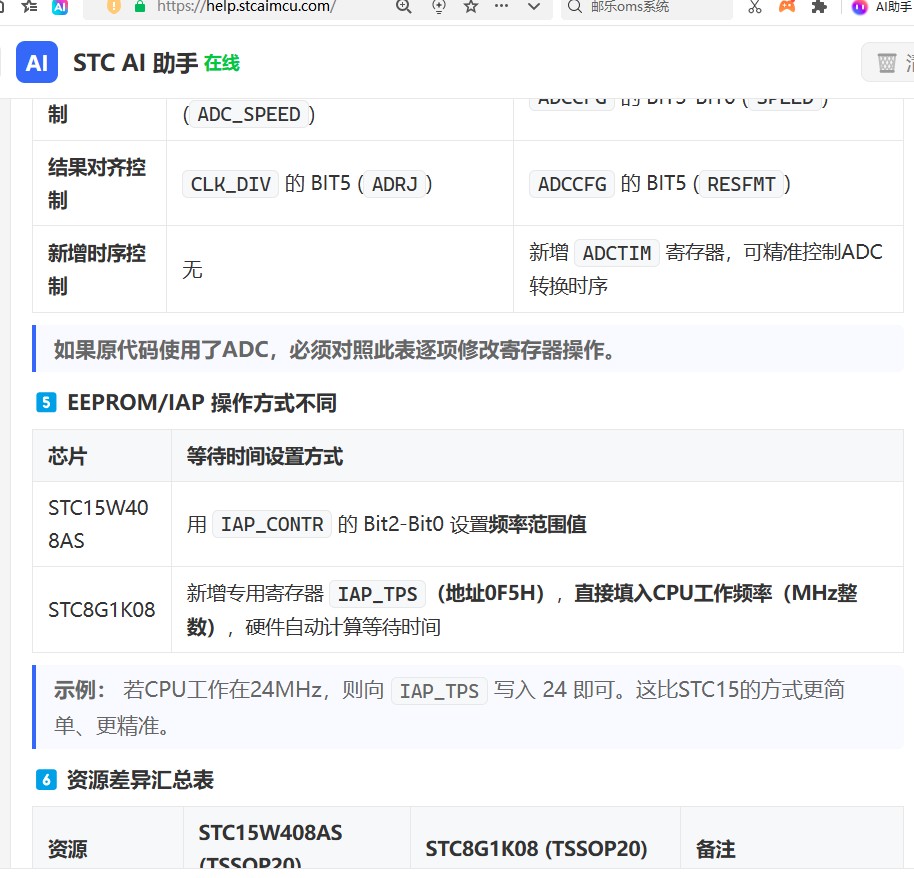Screen dimensions: 914x878
Task: Click the STC AI 助手 title
Action: point(135,63)
